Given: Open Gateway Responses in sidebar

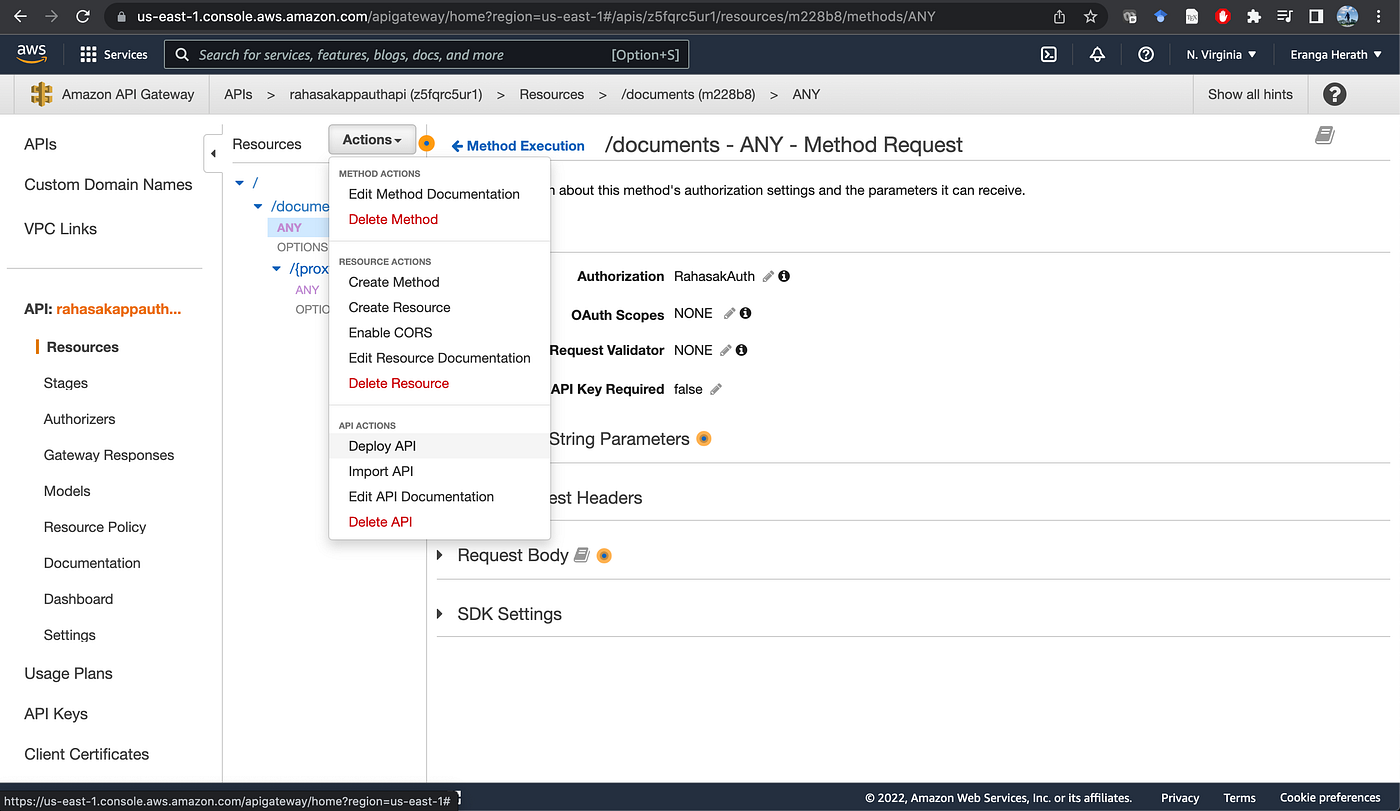Looking at the screenshot, I should pos(109,455).
